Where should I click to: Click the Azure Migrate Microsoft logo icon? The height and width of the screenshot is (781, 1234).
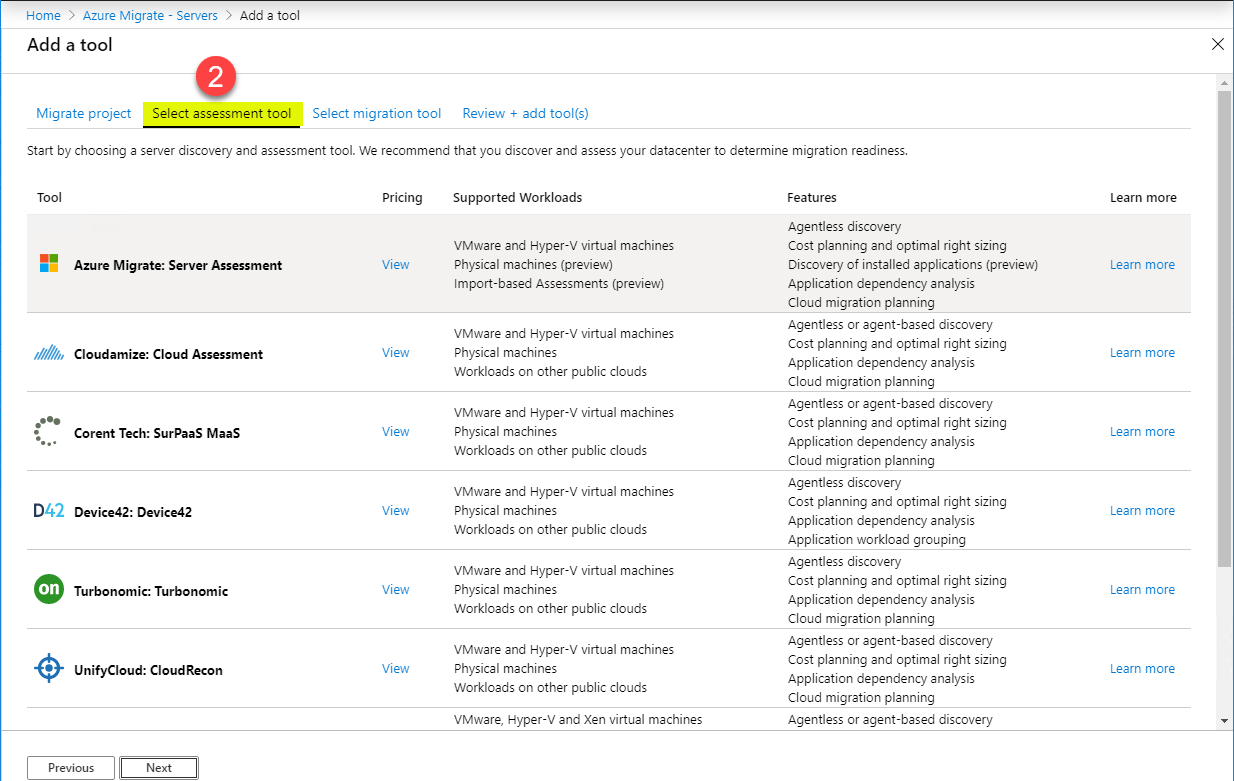(x=49, y=264)
